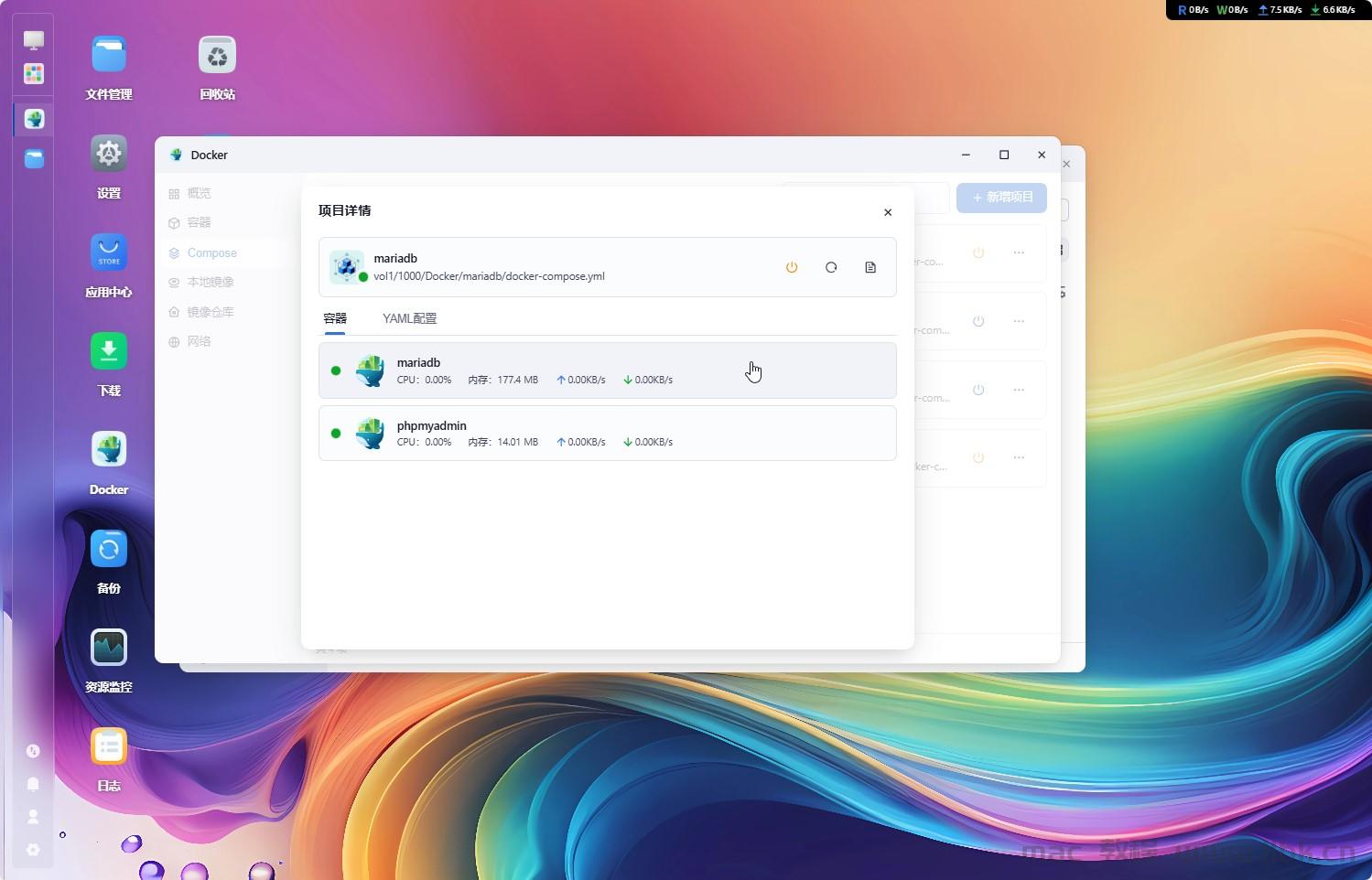Open notifications bell in the dock
Viewport: 1372px width, 880px height.
[x=33, y=784]
